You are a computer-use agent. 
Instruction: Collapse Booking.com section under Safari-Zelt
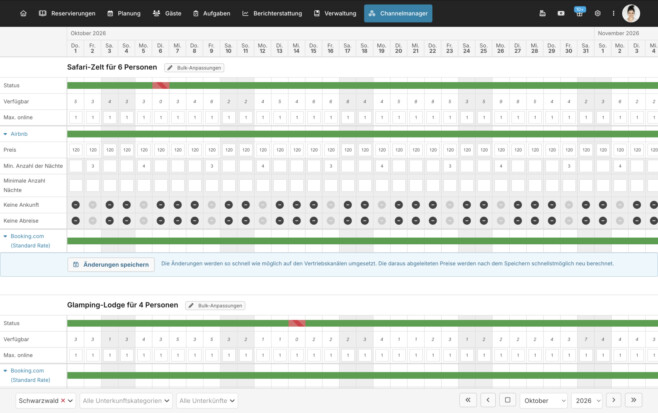click(x=5, y=236)
